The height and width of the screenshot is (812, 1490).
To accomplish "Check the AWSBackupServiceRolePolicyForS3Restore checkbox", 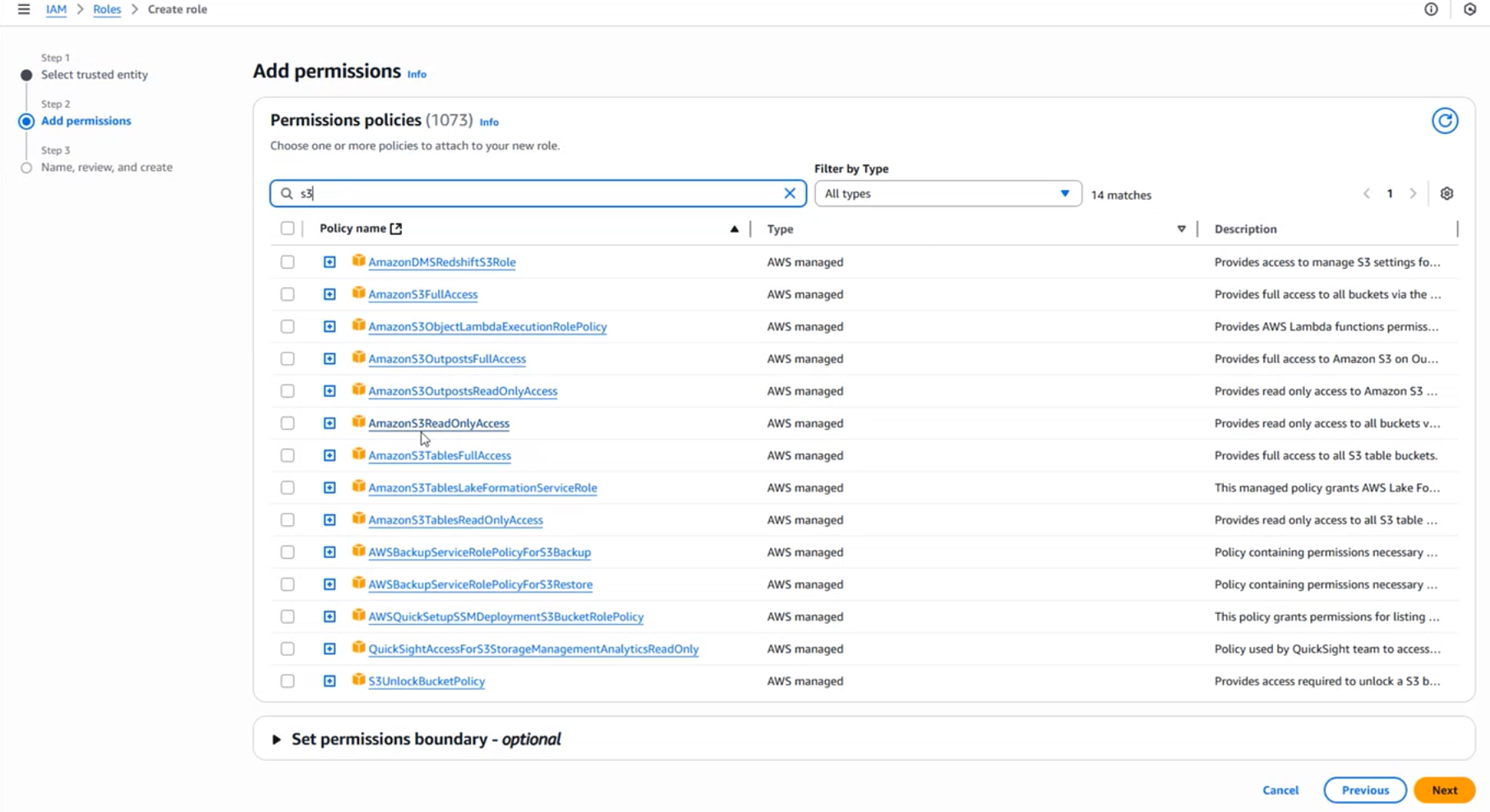I will [x=288, y=584].
